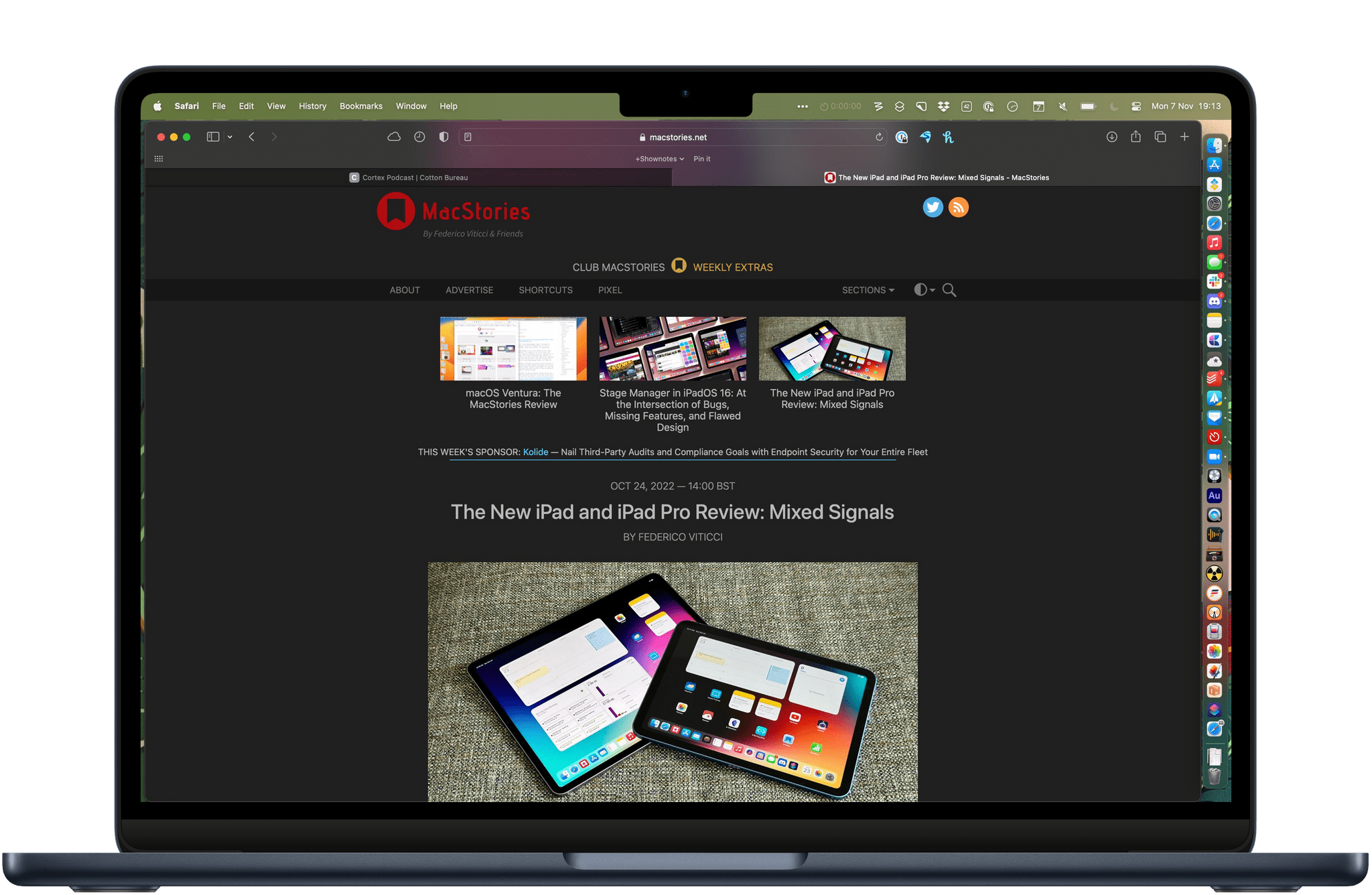This screenshot has height=895, width=1372.
Task: Expand the +Shownotes bookmarks folder
Action: click(x=660, y=159)
